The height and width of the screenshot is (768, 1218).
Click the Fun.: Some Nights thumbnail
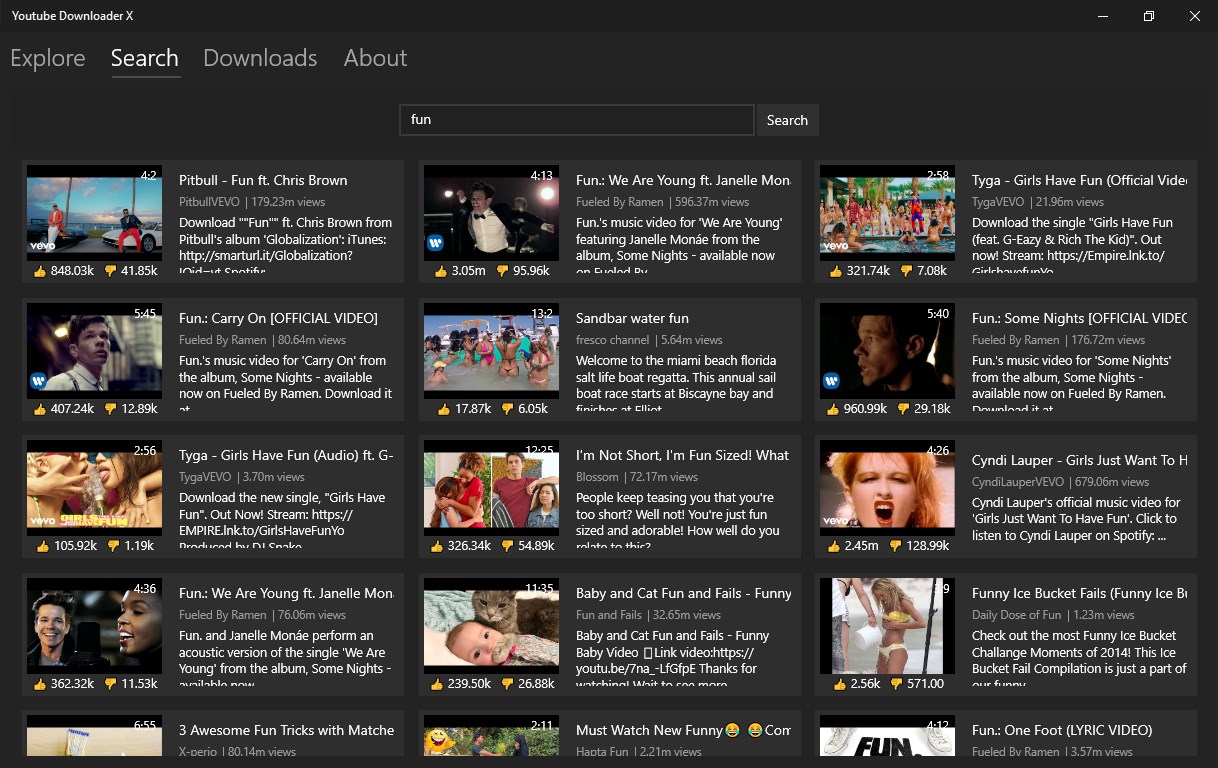pos(887,351)
